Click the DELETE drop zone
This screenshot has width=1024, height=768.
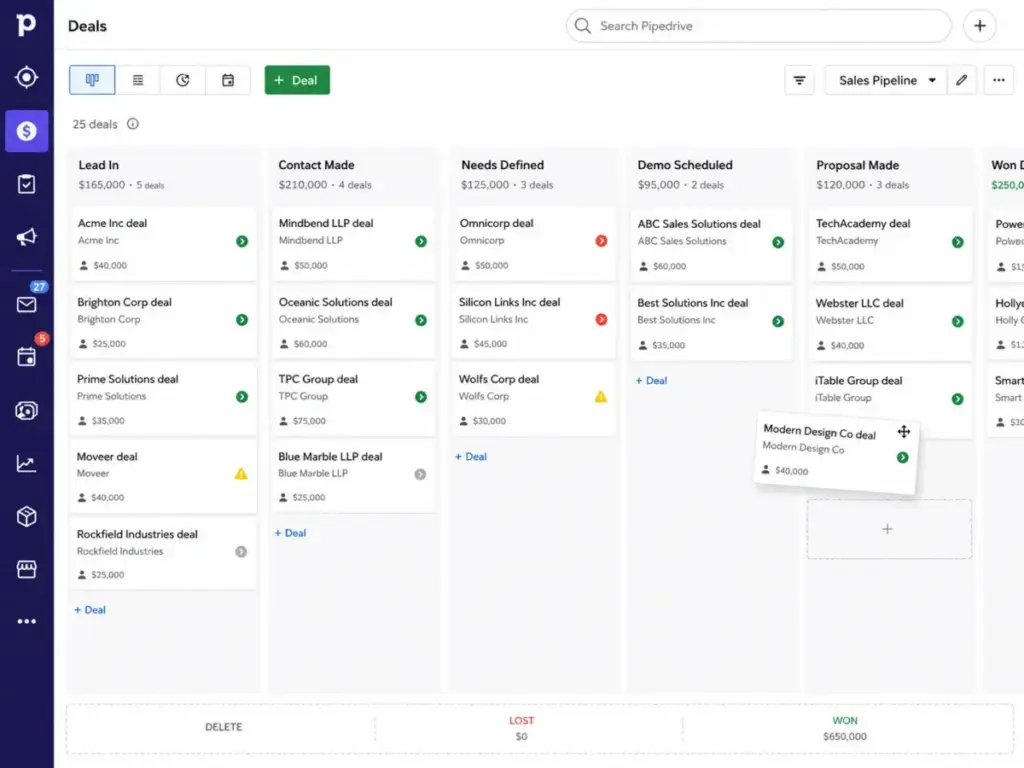coord(223,727)
